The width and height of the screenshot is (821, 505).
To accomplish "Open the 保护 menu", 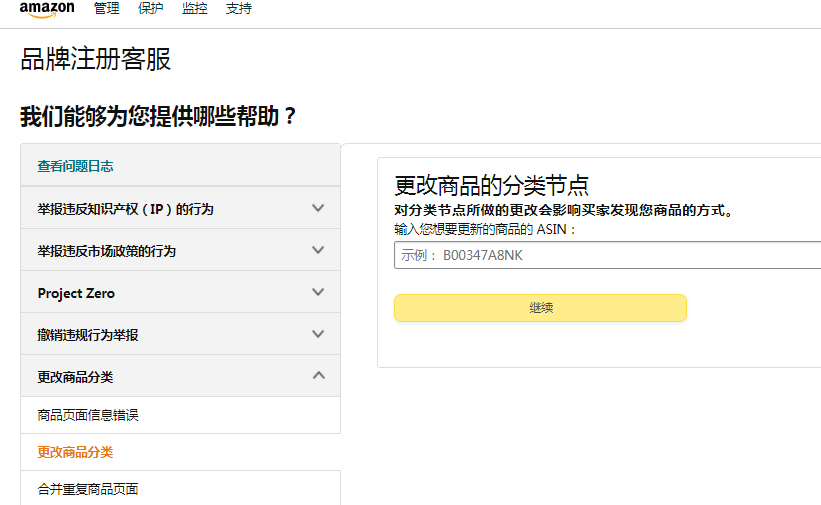I will pyautogui.click(x=151, y=9).
